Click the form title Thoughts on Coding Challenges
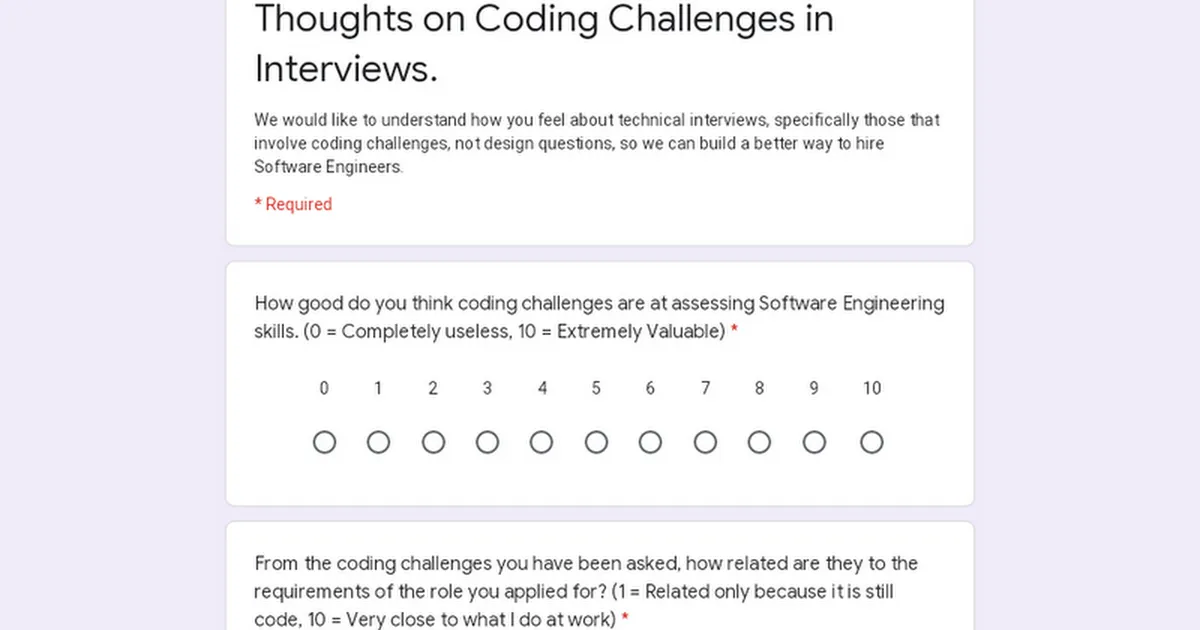The image size is (1200, 630). tap(545, 43)
